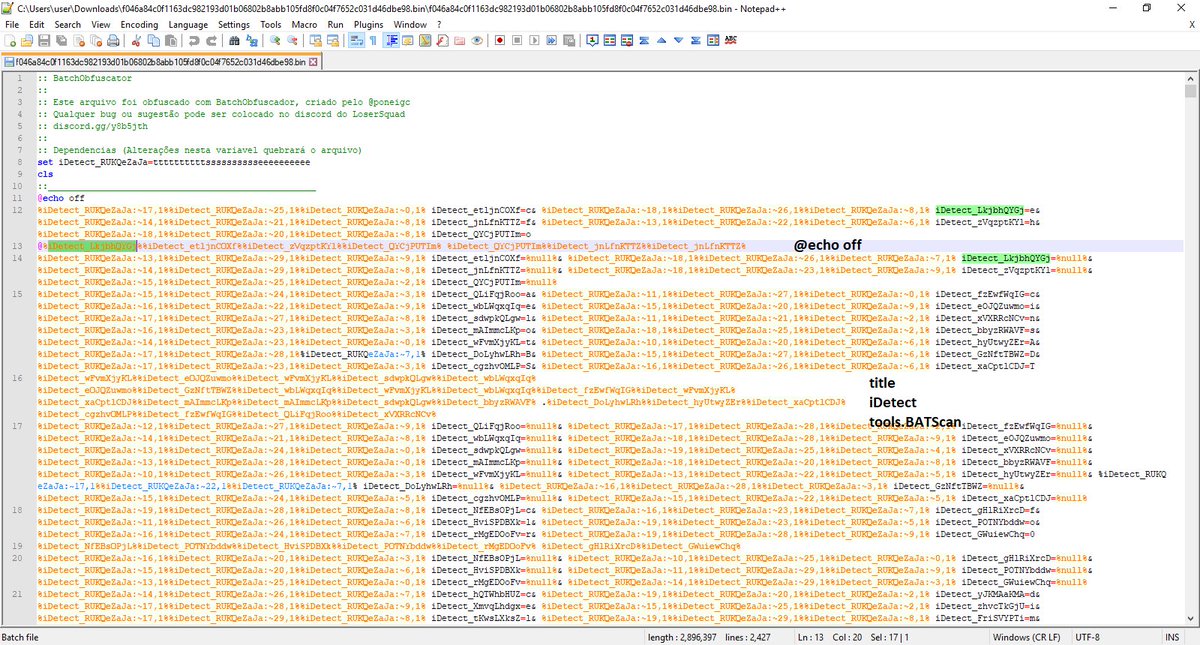Open the Plugins menu

(368, 23)
